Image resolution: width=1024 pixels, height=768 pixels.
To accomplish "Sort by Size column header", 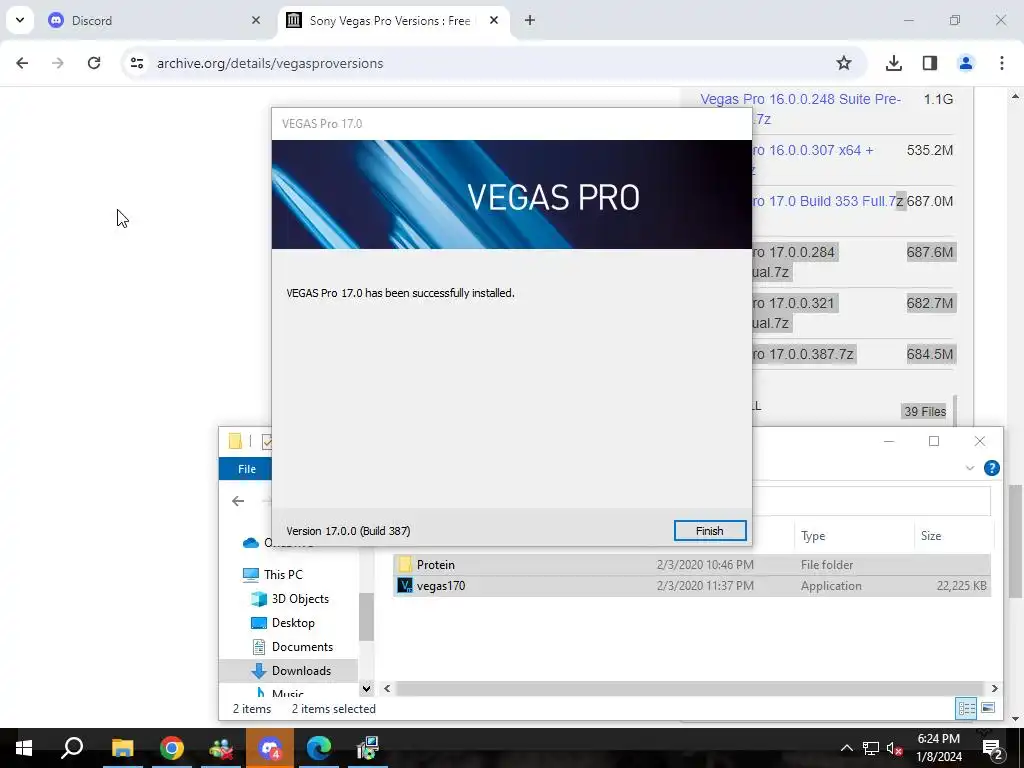I will pos(952,536).
